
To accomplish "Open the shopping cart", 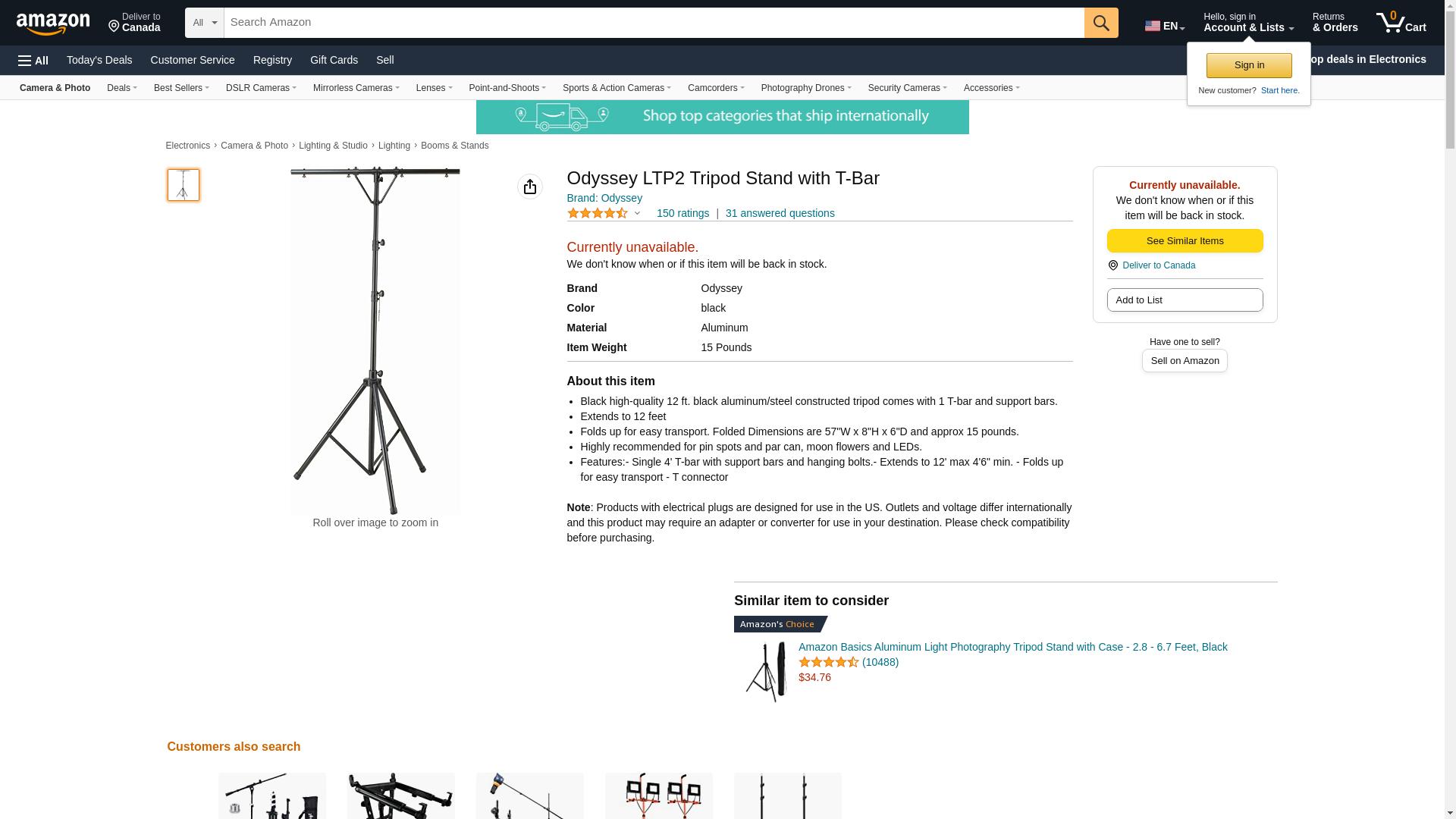I will point(1401,23).
